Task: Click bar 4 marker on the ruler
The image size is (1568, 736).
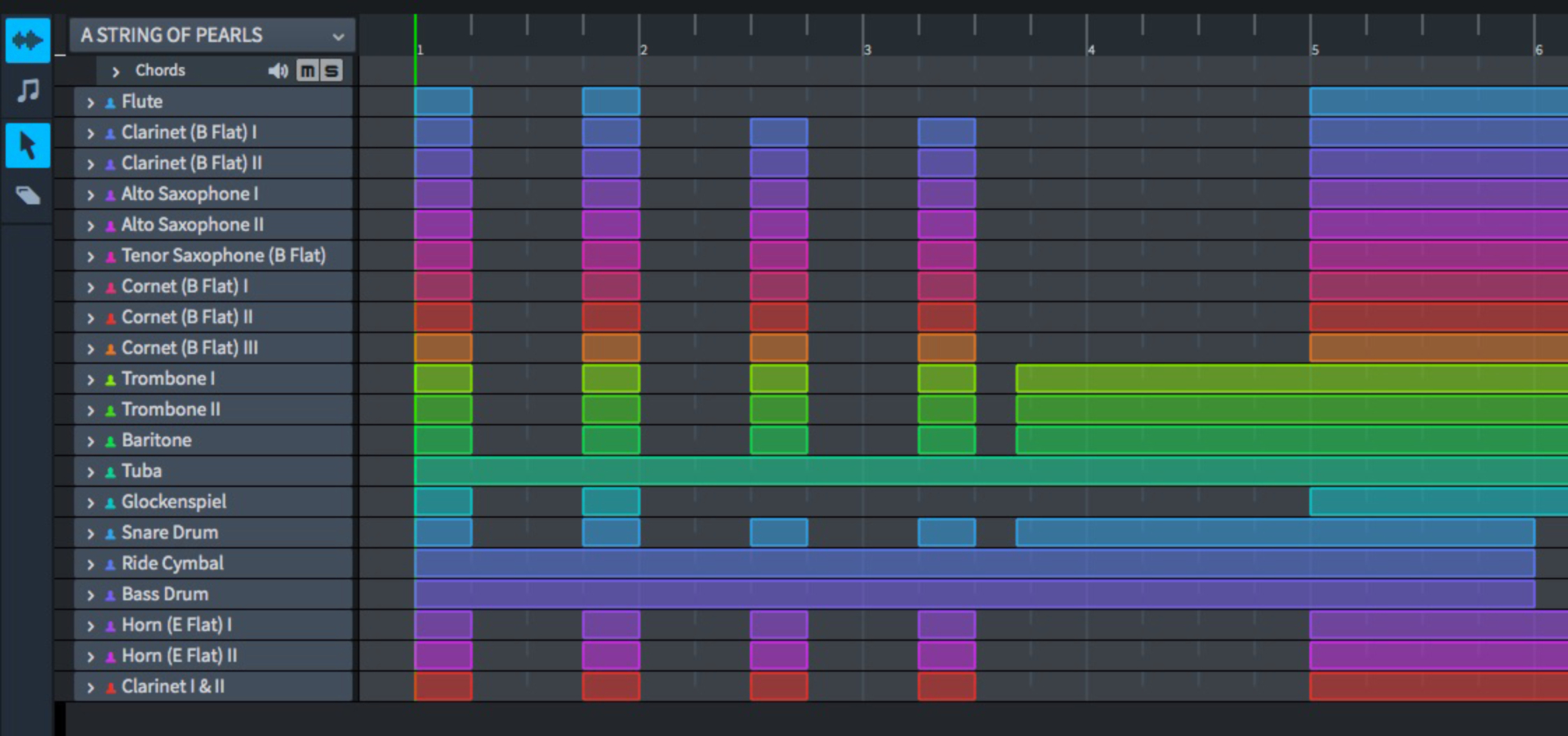Action: coord(1091,50)
